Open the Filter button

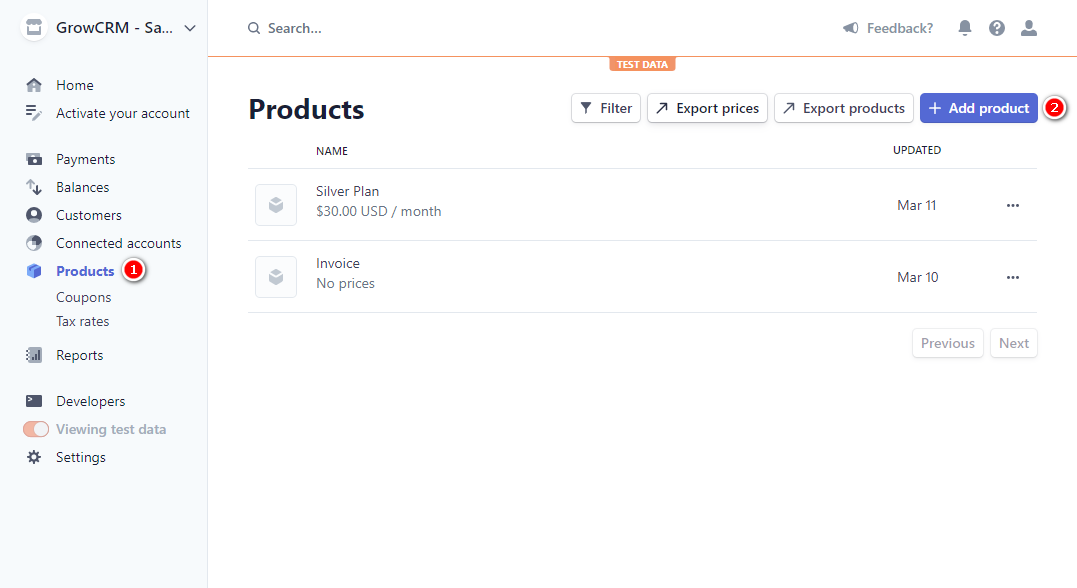click(605, 108)
